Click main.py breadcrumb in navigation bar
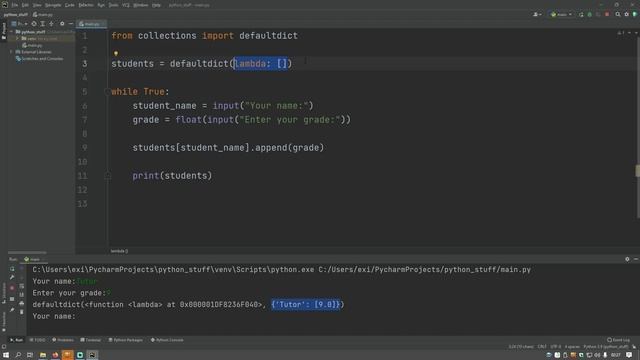 pos(43,14)
